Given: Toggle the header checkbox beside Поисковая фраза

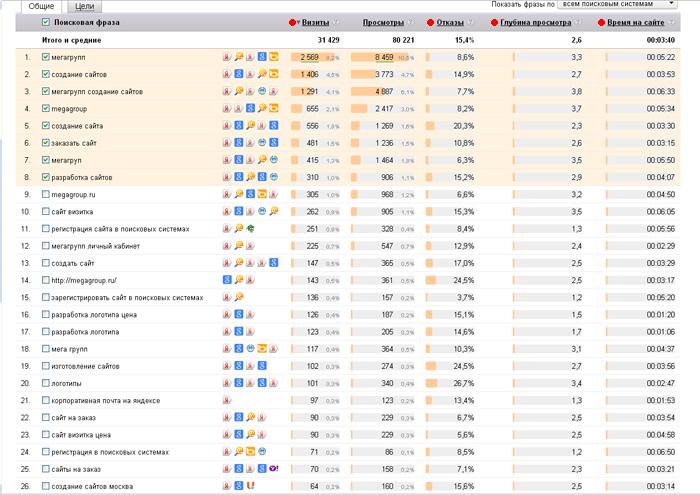Looking at the screenshot, I should pyautogui.click(x=46, y=22).
